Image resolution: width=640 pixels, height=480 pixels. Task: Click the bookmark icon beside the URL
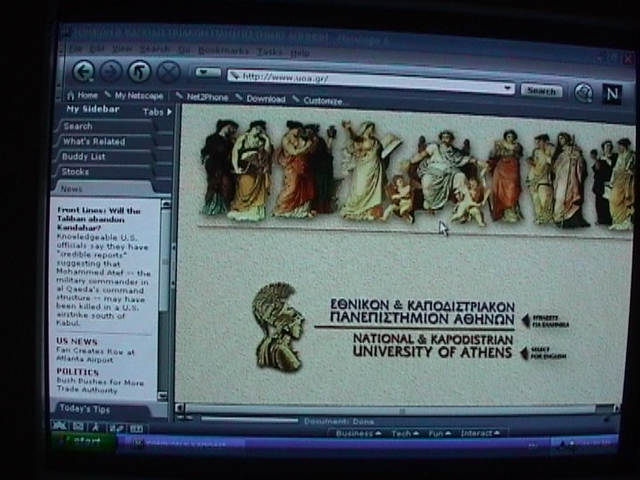pos(234,76)
